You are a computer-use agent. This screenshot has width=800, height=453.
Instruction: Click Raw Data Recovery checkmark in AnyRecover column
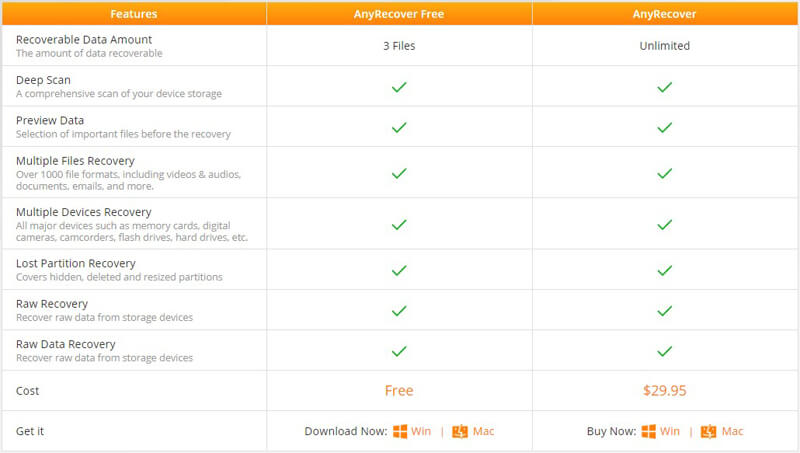click(664, 351)
